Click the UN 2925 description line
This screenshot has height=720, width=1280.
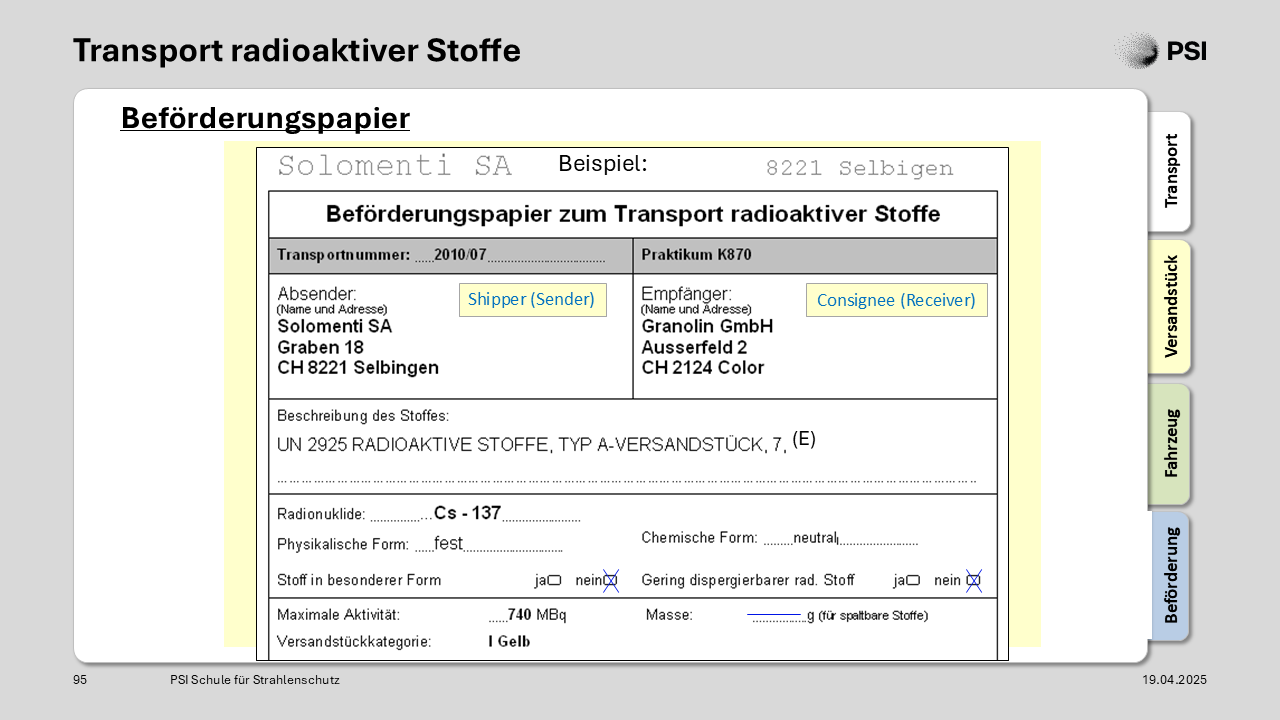pos(532,445)
